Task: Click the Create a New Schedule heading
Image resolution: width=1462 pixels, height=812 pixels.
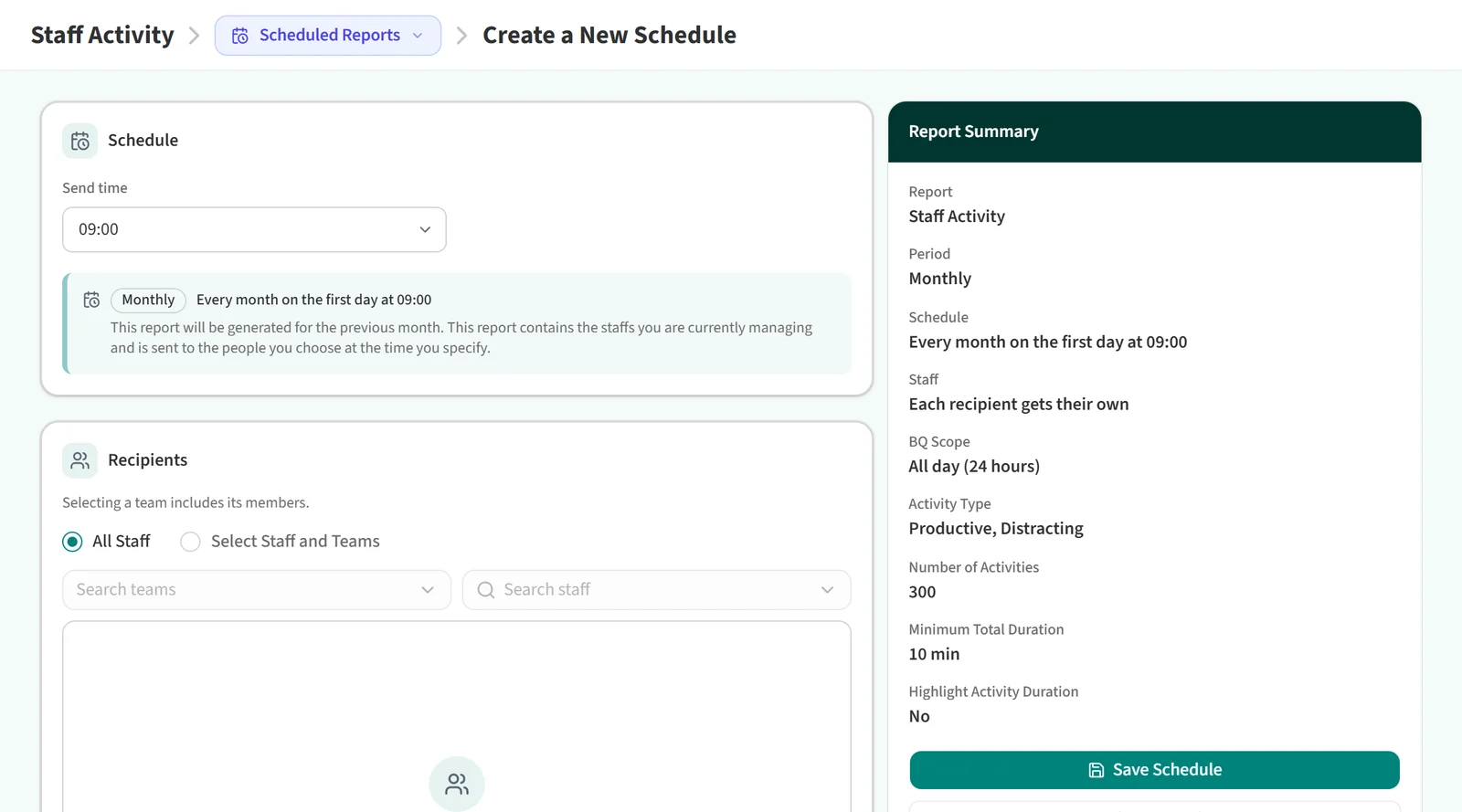Action: [x=609, y=35]
